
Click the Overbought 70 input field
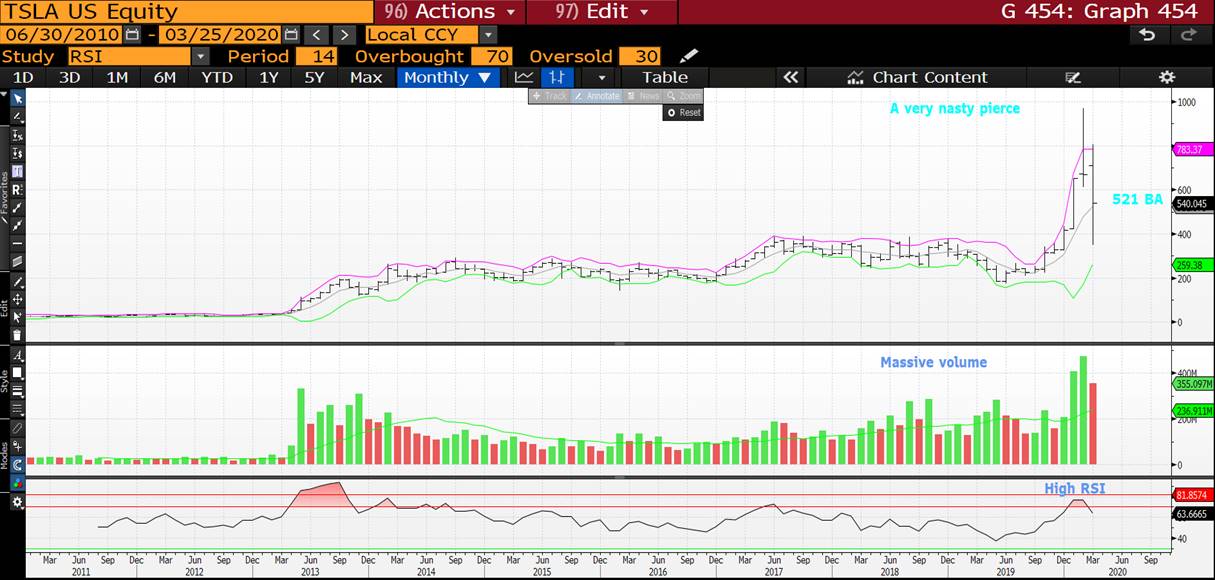pos(491,56)
